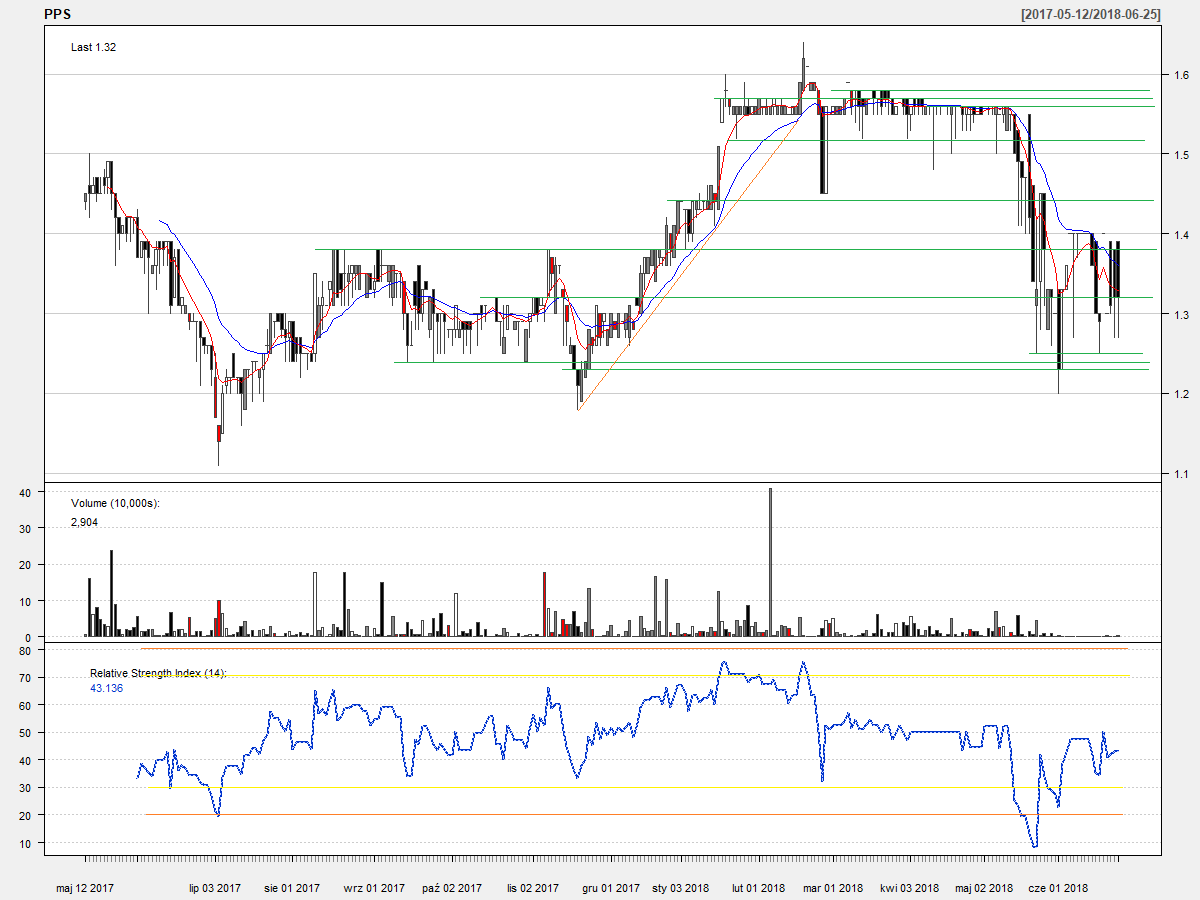Click the 'Relative Strength Index (14):' label

(159, 673)
